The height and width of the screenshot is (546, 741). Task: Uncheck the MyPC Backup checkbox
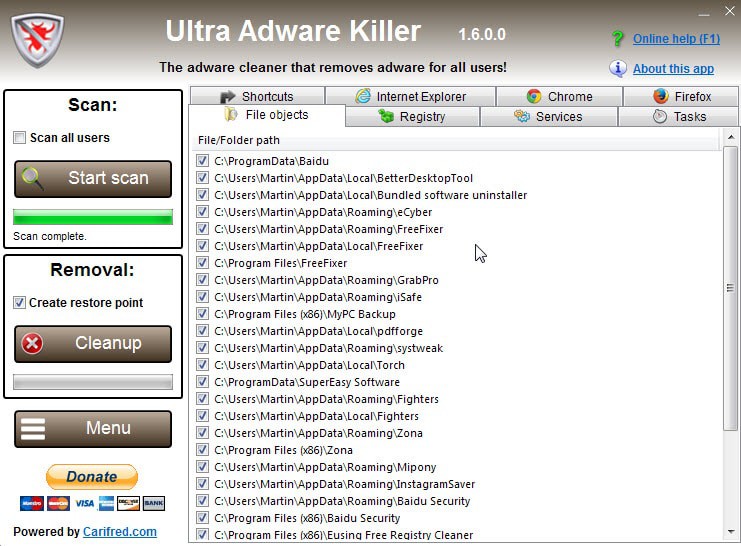tap(202, 314)
